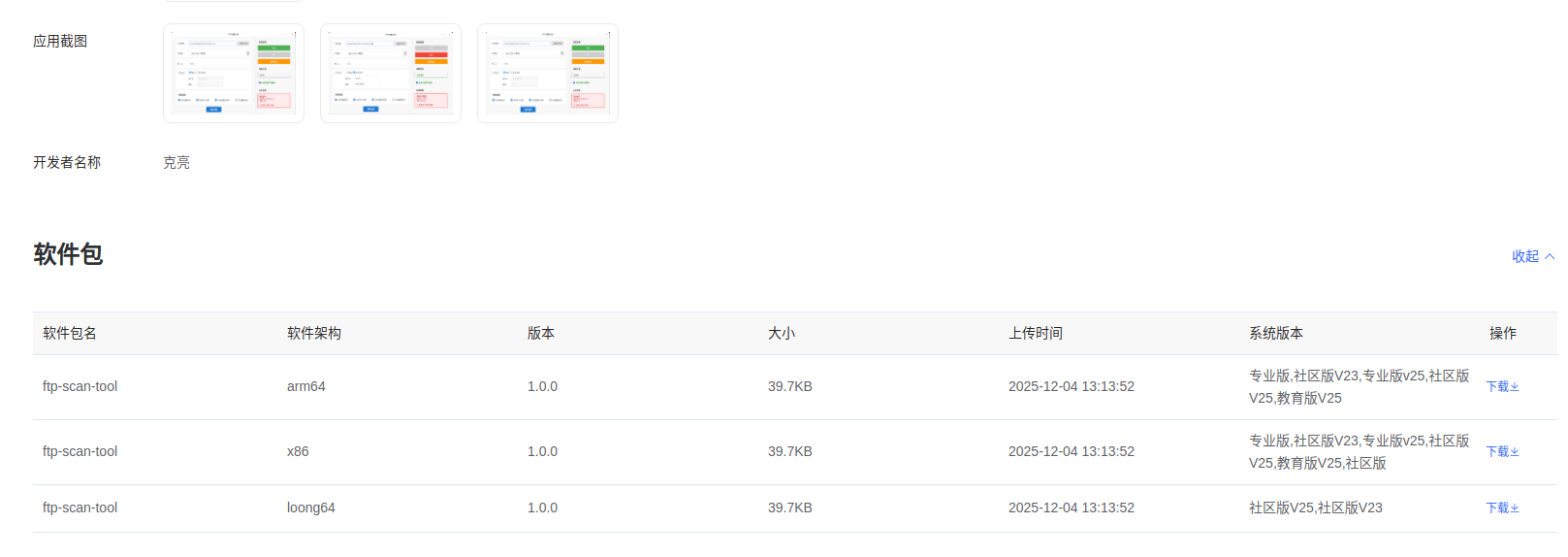Click the 软件包名 column header
The image size is (1568, 557).
[70, 333]
